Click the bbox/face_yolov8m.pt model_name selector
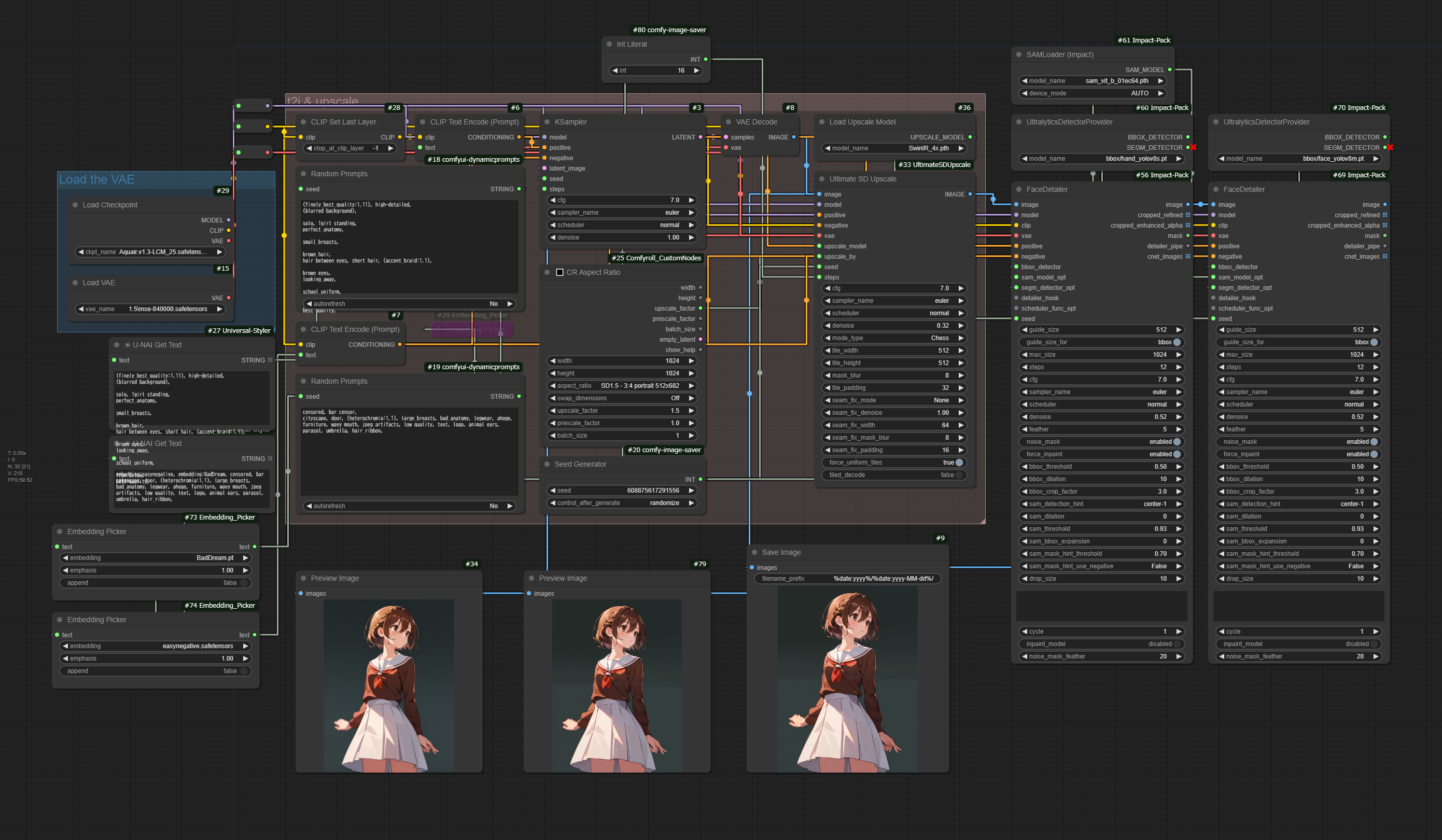The height and width of the screenshot is (840, 1442). [x=1298, y=159]
